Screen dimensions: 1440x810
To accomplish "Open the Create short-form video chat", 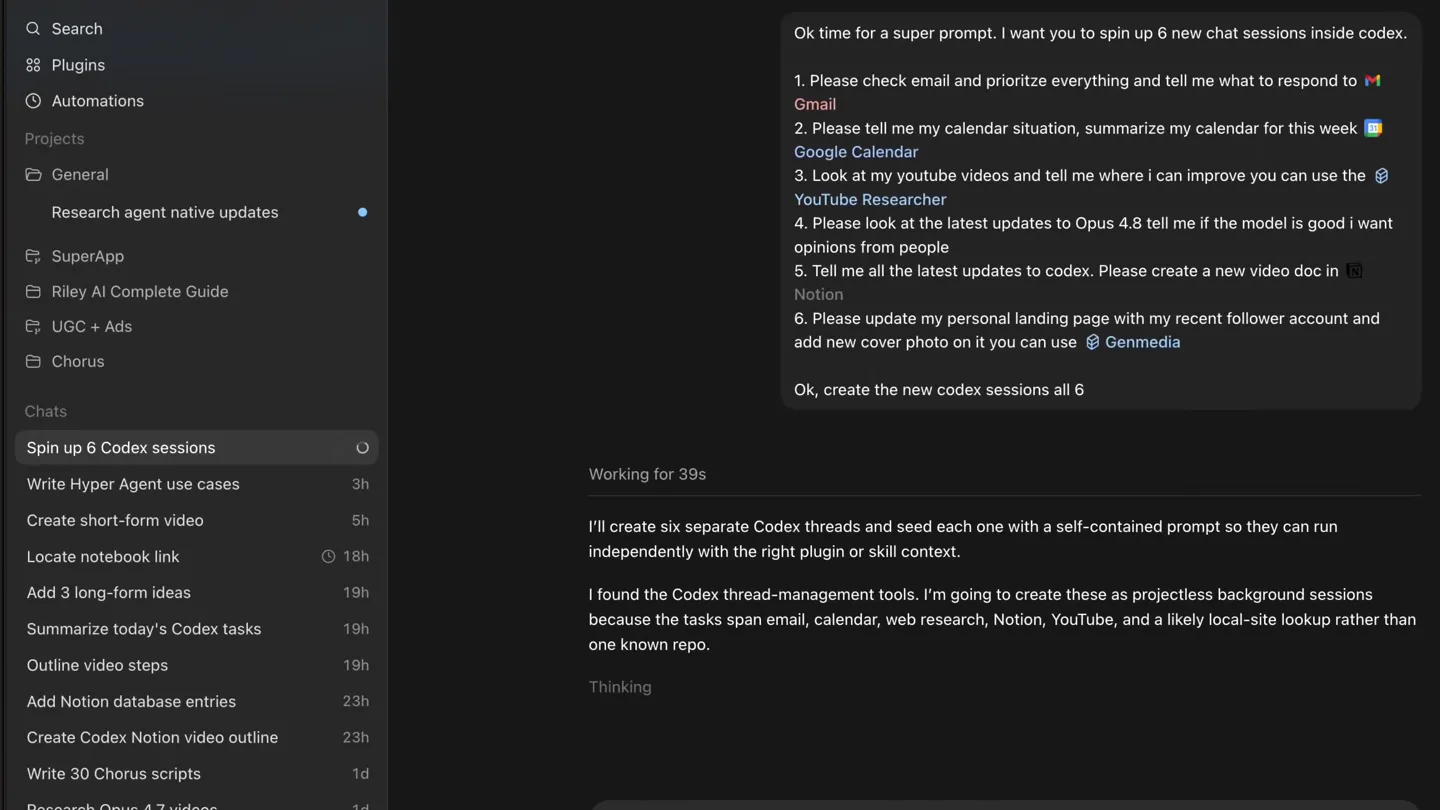I will pos(196,521).
